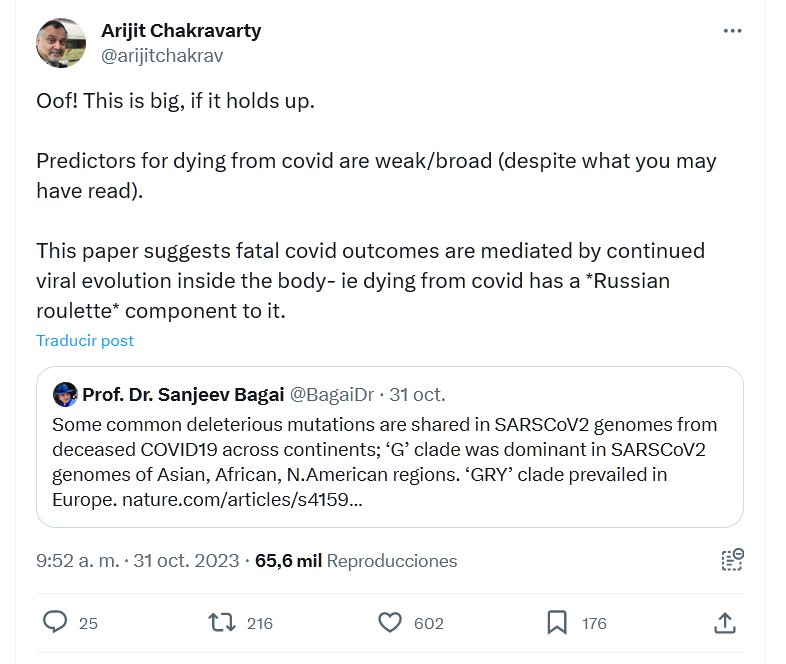Click the 25 replies count

point(88,624)
